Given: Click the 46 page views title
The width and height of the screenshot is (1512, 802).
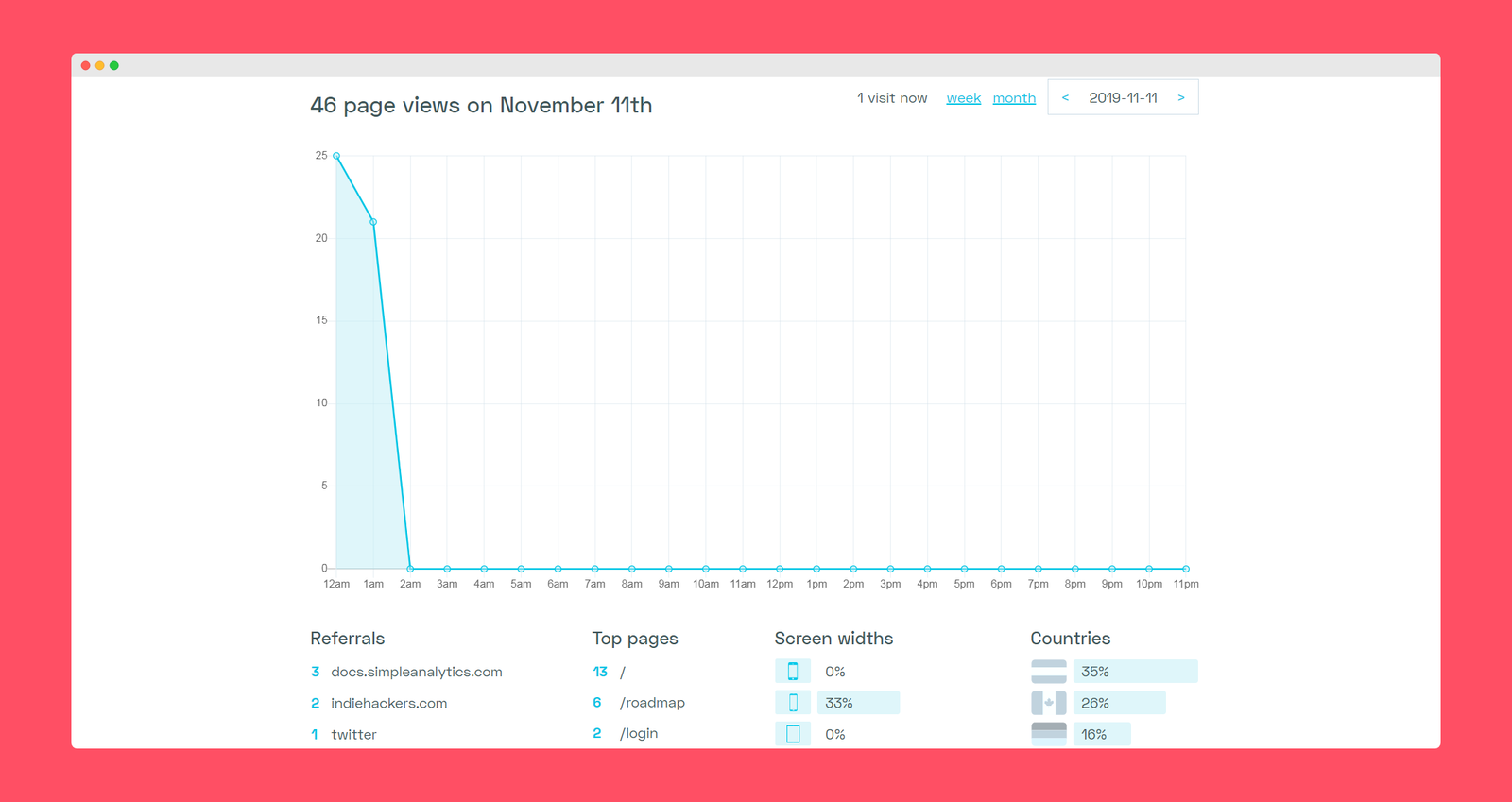Looking at the screenshot, I should point(481,105).
